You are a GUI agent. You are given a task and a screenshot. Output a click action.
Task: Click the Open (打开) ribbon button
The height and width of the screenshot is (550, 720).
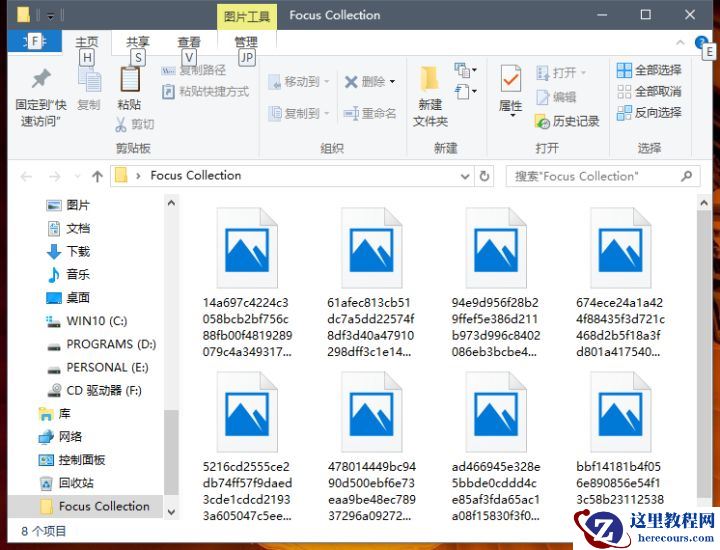click(x=561, y=73)
